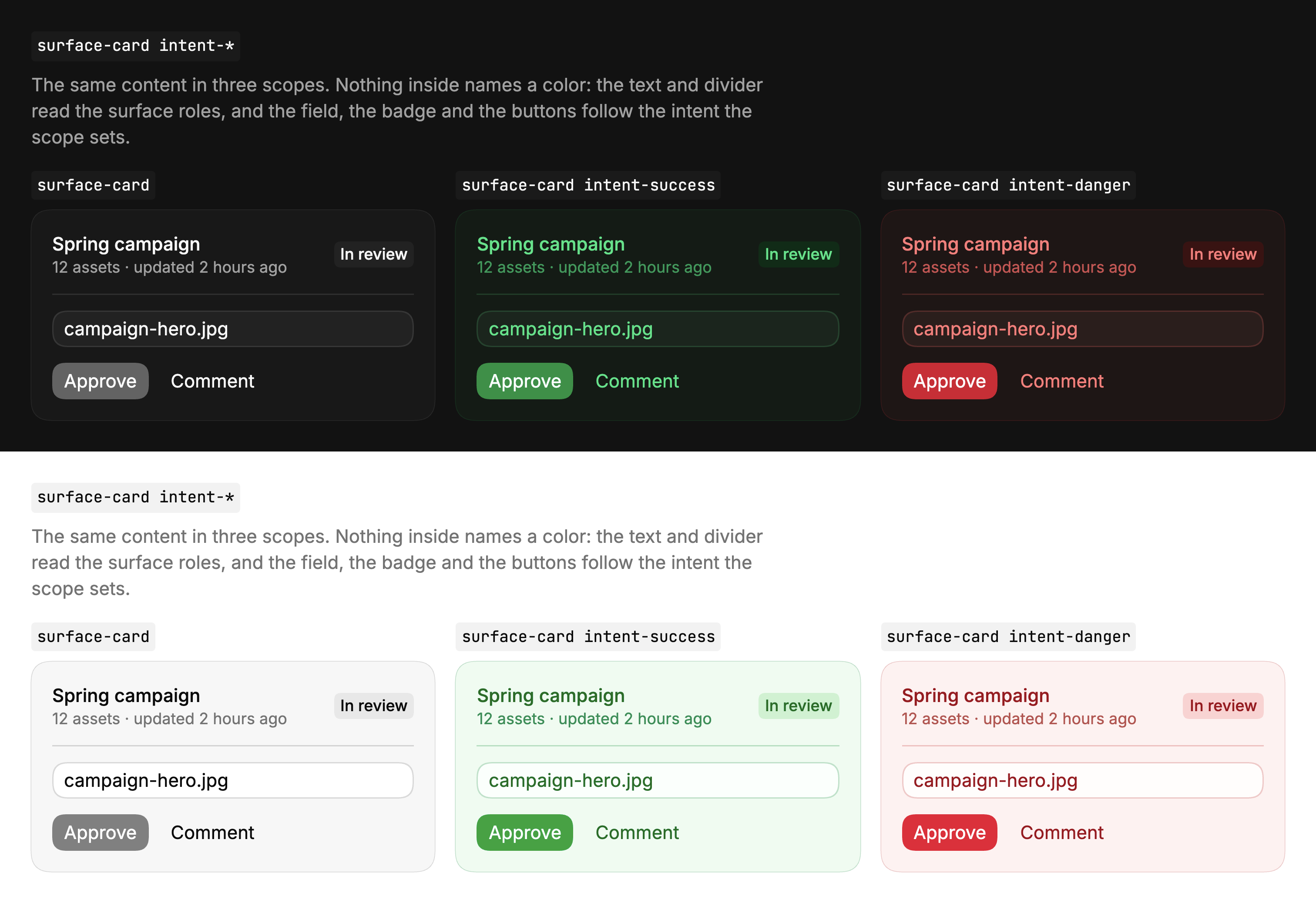Focus campaign-hero.jpg field in the light success card
This screenshot has height=903, width=1316.
point(658,780)
